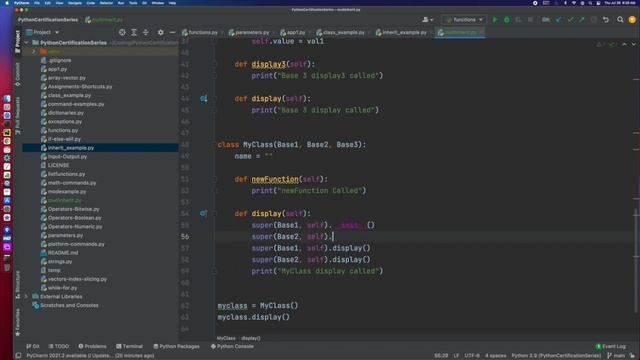Start debugging with the green bug icon

tap(507, 20)
